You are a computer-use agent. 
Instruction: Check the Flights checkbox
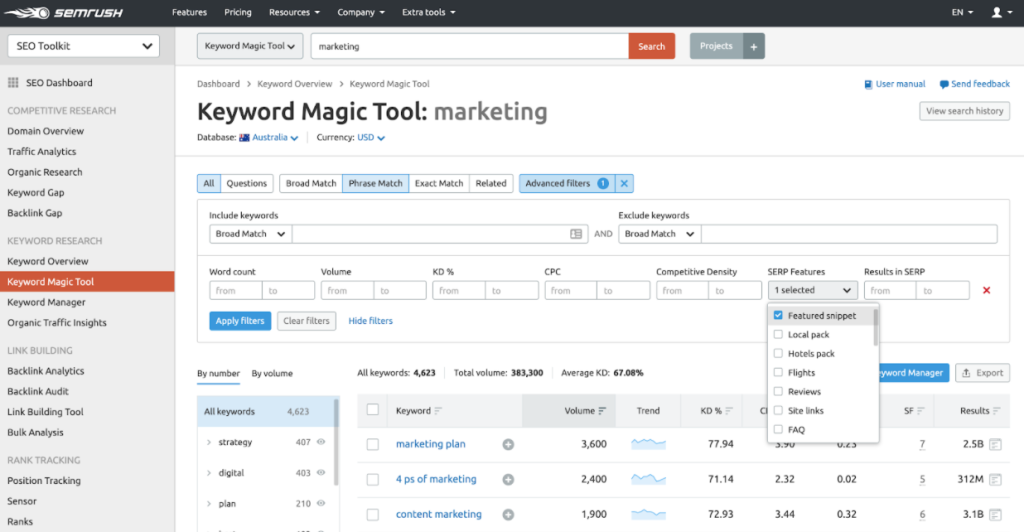tap(778, 372)
